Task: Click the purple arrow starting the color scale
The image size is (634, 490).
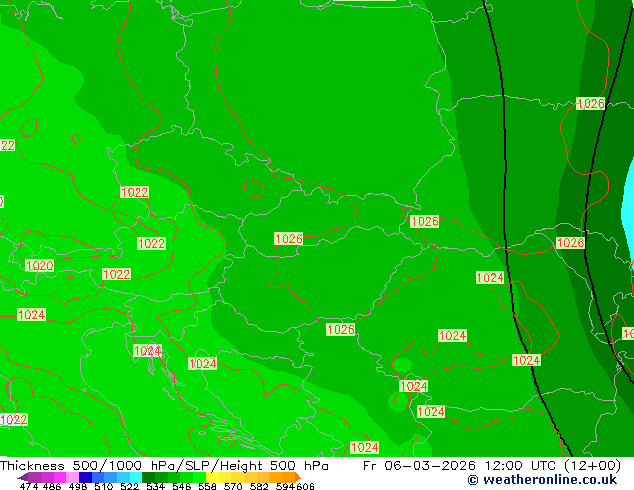Action: [x=22, y=477]
